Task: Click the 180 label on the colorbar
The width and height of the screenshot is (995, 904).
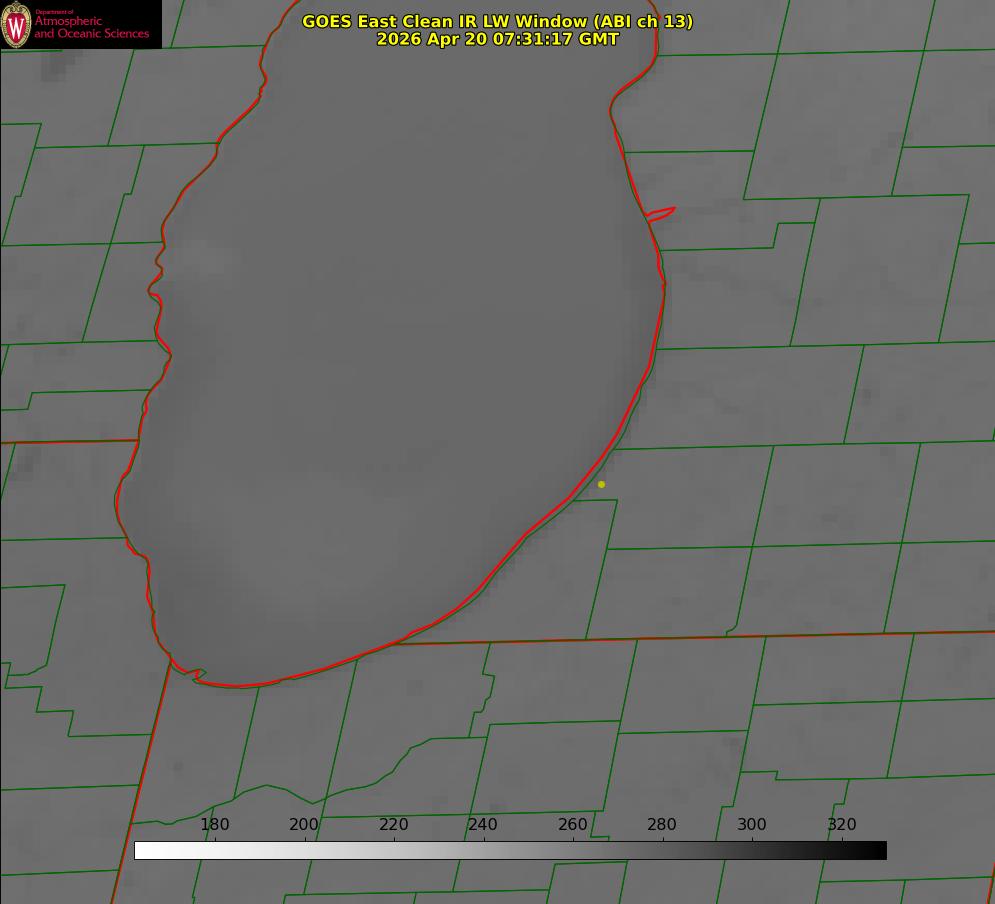Action: pos(214,824)
